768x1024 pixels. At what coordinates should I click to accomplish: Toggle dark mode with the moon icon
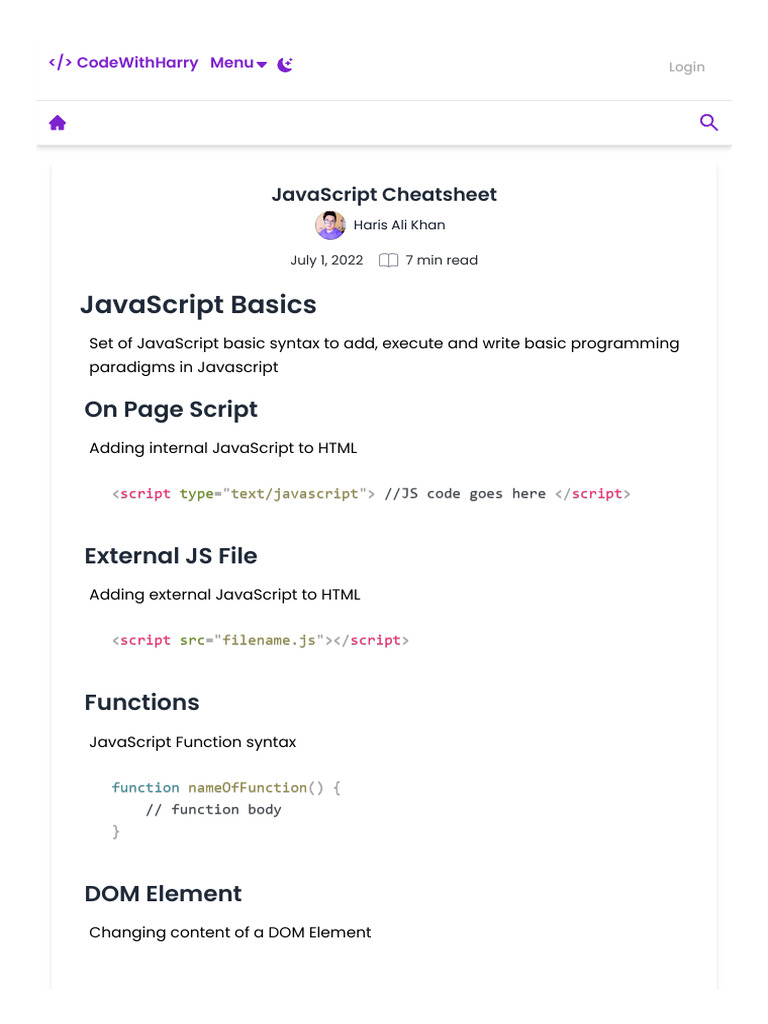coord(285,64)
